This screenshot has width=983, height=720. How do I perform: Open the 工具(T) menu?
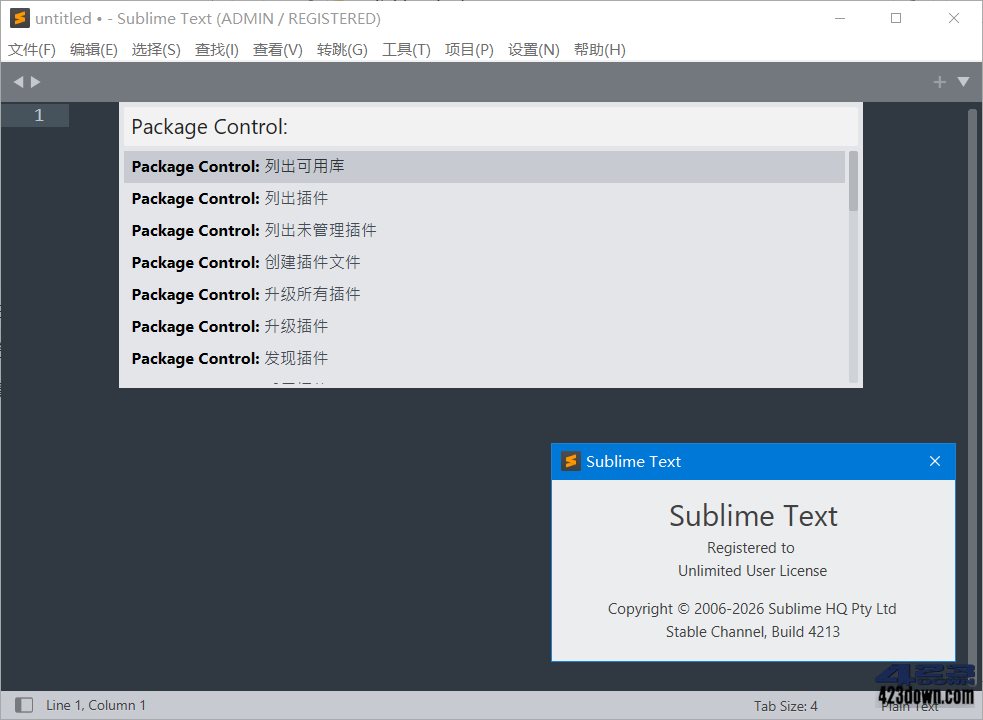pos(406,50)
